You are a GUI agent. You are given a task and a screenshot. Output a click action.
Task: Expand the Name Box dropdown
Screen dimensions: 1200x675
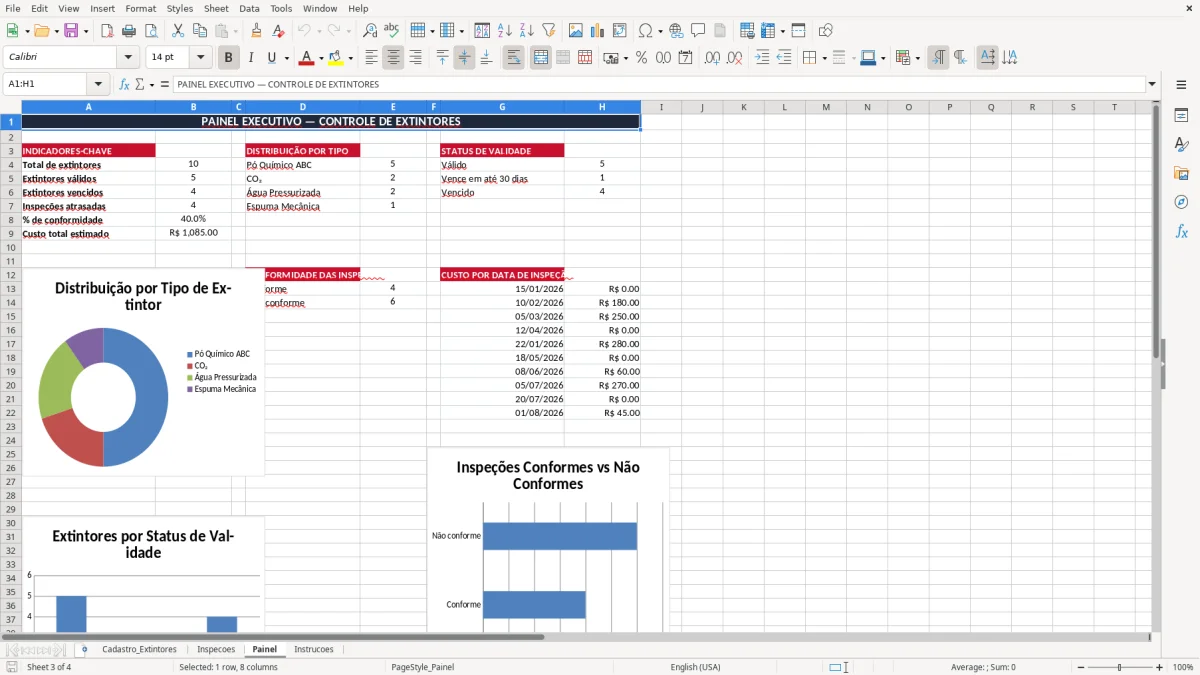[x=98, y=84]
